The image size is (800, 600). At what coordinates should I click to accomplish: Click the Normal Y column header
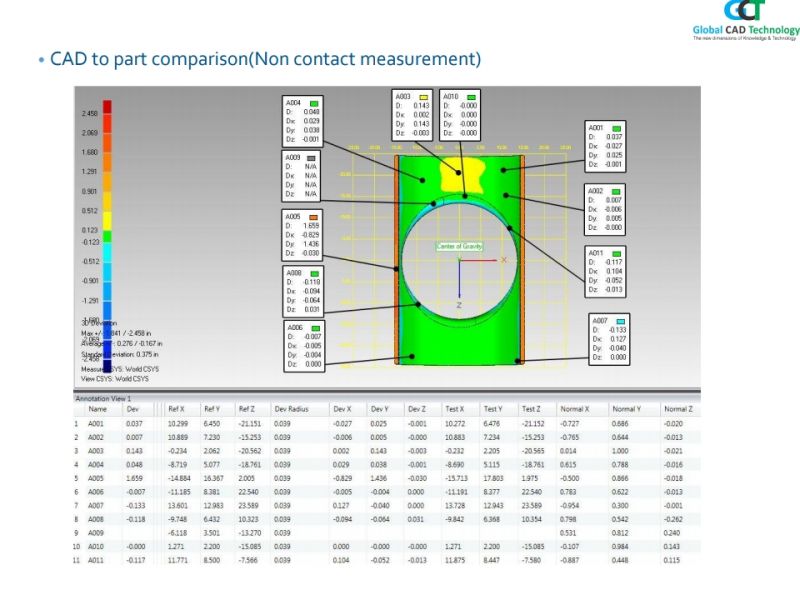coord(627,409)
